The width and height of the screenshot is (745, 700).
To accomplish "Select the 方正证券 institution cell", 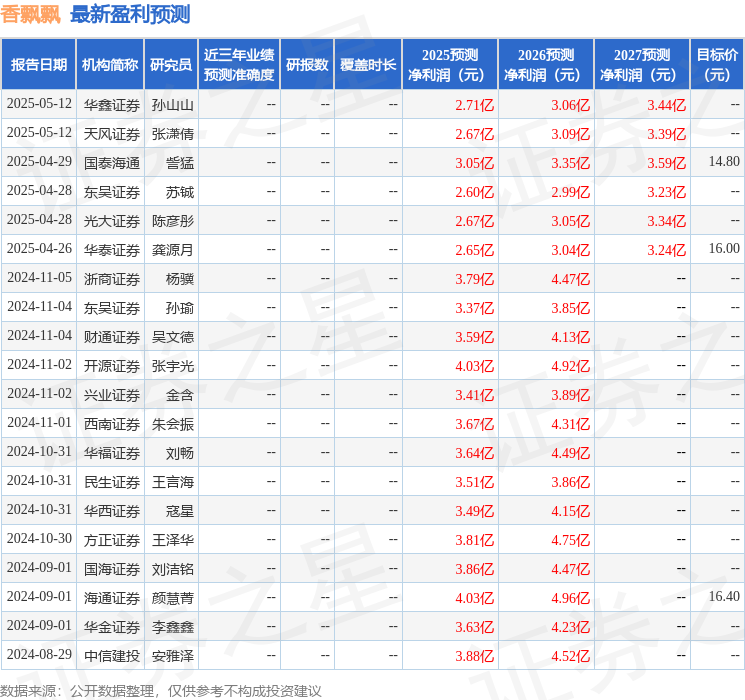I will [x=112, y=540].
